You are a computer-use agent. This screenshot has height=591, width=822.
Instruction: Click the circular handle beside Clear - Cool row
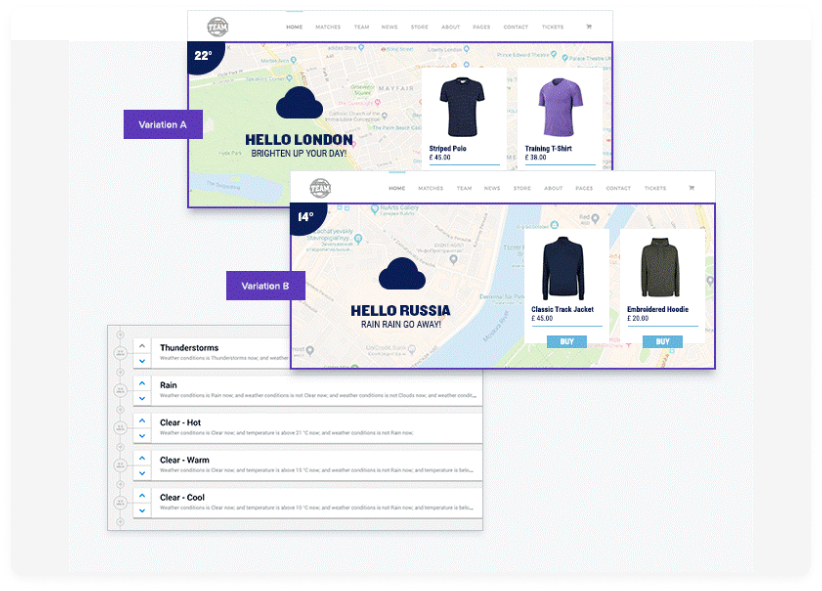point(121,503)
